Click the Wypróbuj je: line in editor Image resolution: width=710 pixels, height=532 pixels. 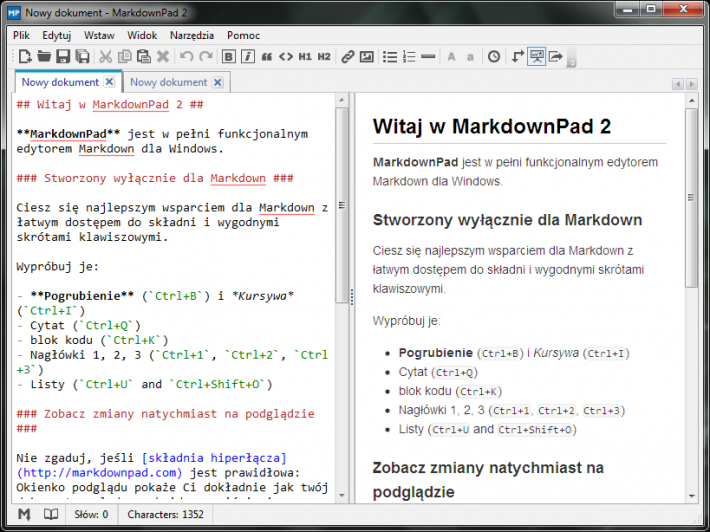click(x=58, y=267)
